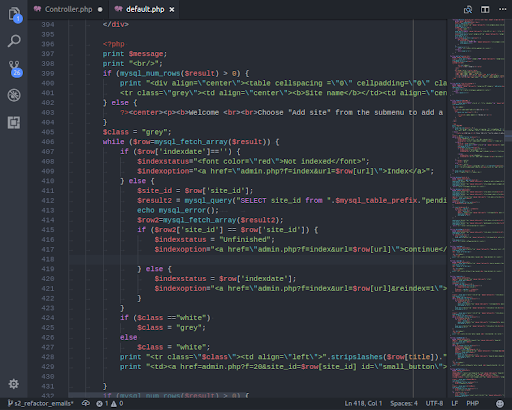Split the editor with the split icon
Screen dimensions: 512x410
(485, 10)
